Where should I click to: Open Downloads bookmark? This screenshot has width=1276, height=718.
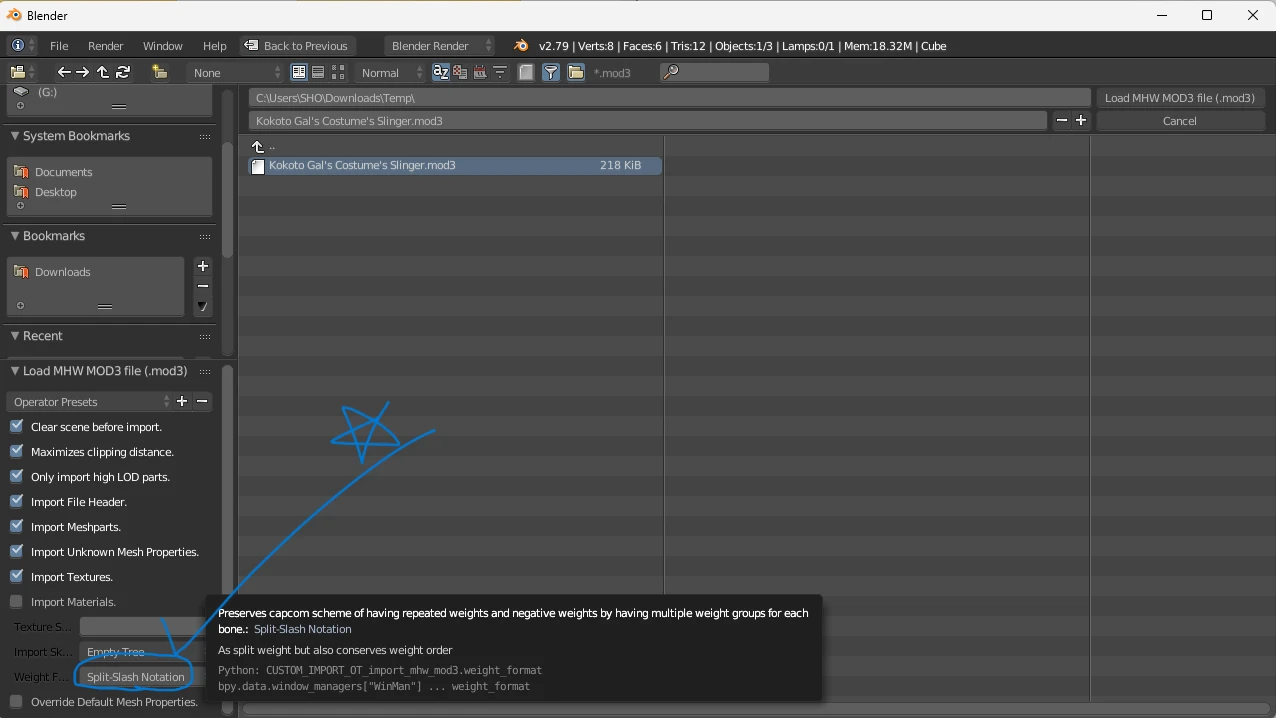pos(62,272)
